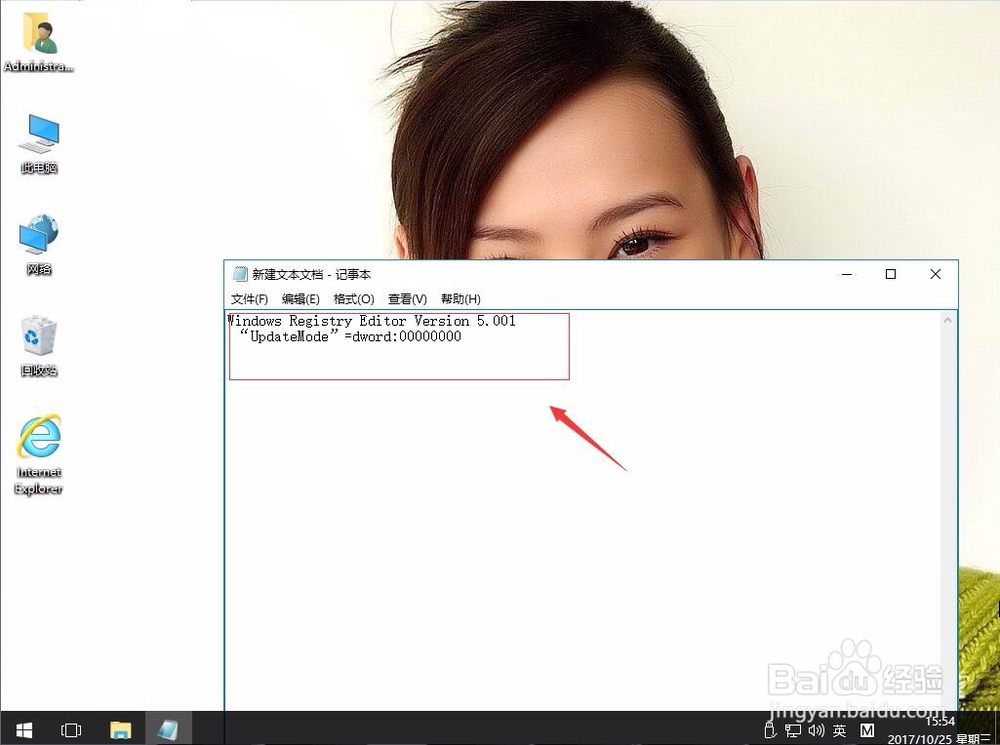Open the 帮助 menu
1000x745 pixels.
click(x=459, y=298)
